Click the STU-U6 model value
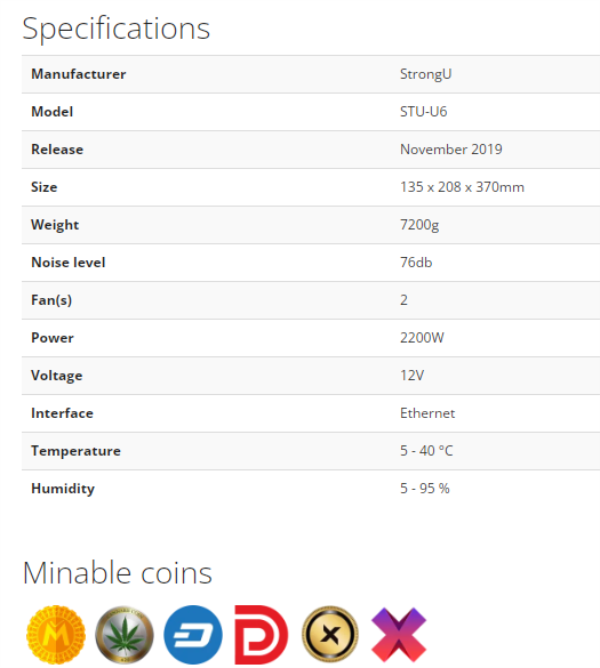Image resolution: width=600 pixels, height=668 pixels. (424, 112)
